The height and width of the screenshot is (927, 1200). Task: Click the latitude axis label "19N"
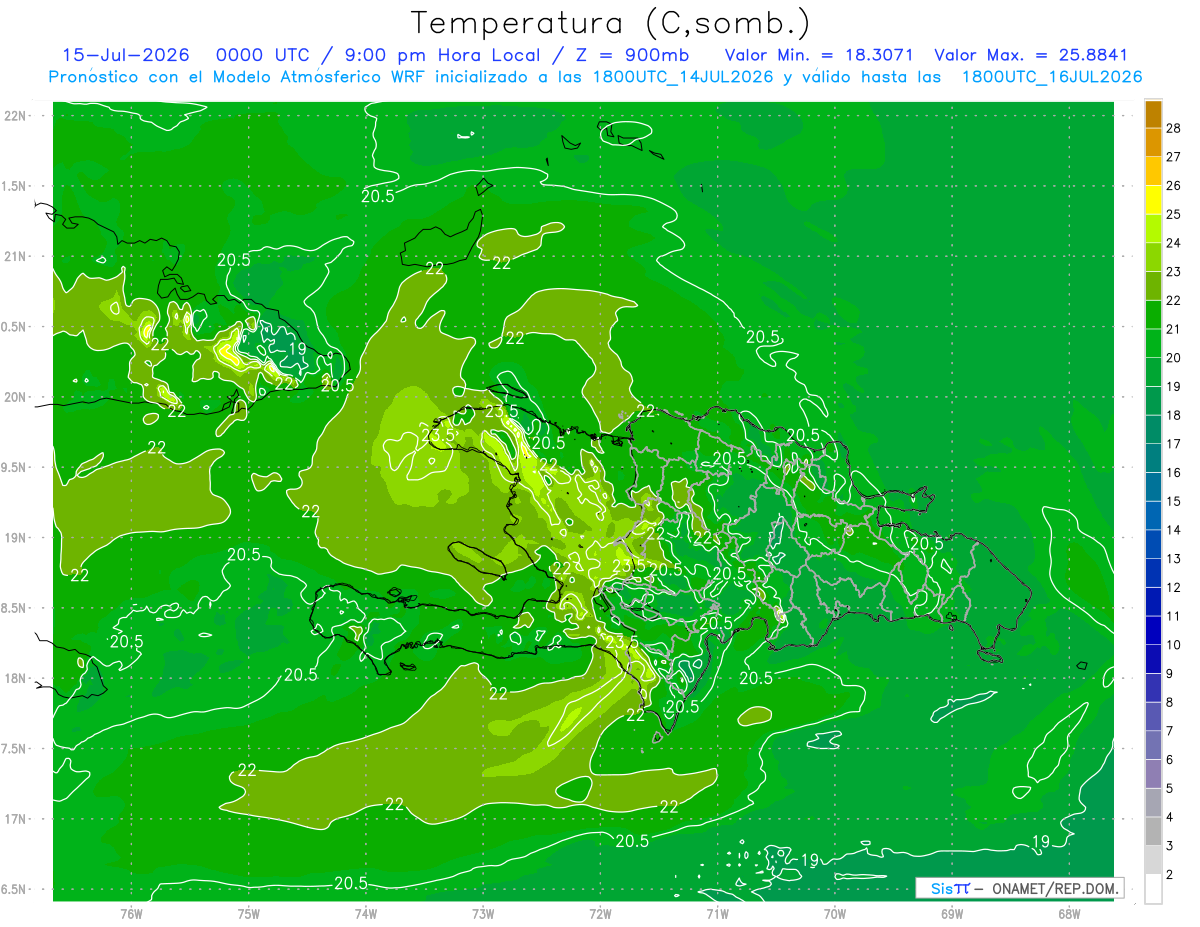(16, 538)
